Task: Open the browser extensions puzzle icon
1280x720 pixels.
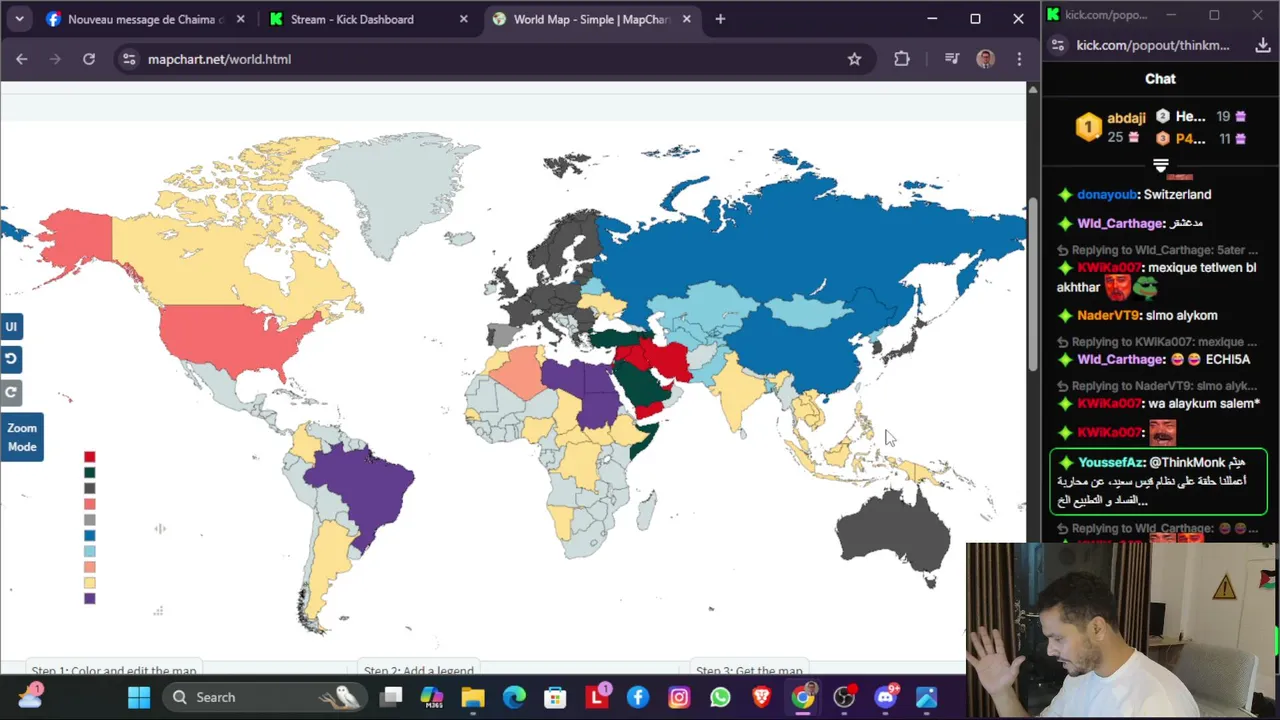Action: [902, 59]
